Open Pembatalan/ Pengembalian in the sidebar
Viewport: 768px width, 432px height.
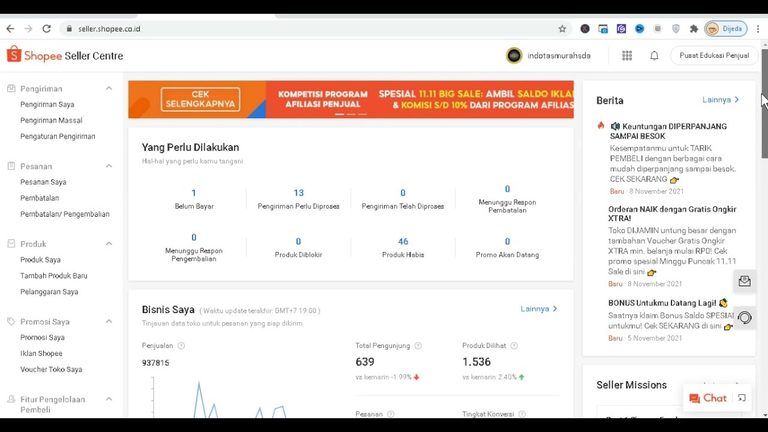click(x=65, y=214)
